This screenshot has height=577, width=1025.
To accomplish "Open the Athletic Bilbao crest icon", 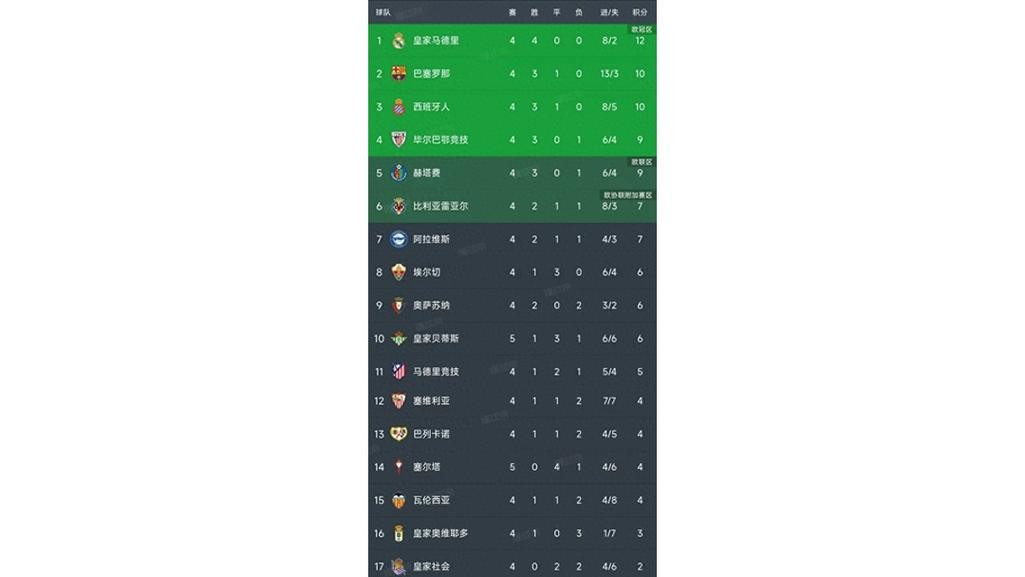I will (x=398, y=140).
